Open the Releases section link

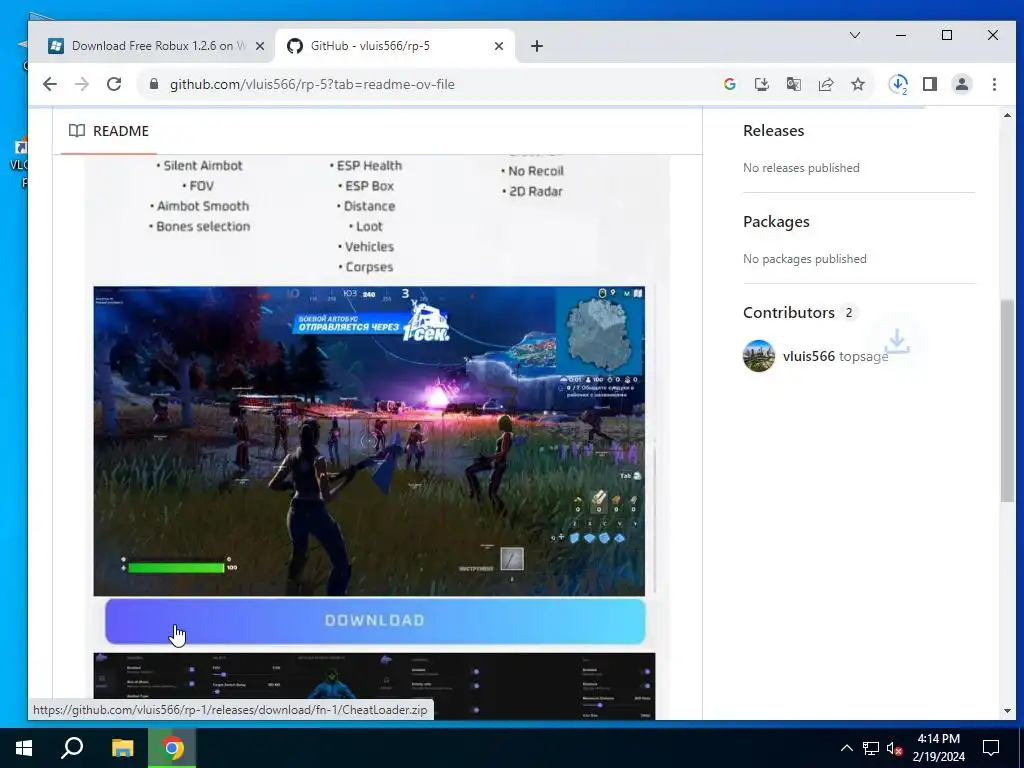point(773,131)
